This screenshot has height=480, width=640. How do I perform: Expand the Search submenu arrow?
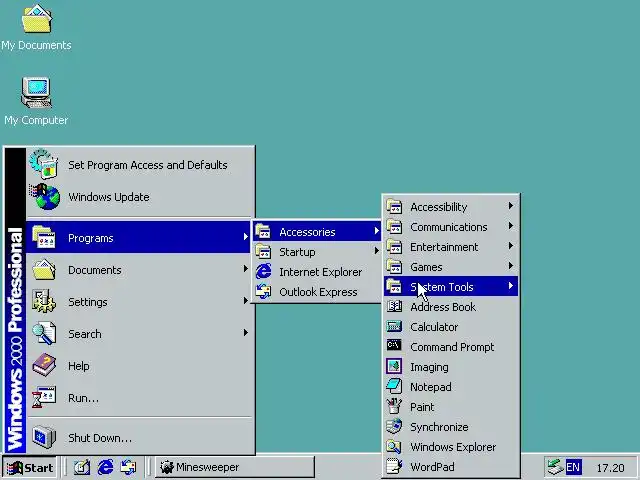(245, 333)
